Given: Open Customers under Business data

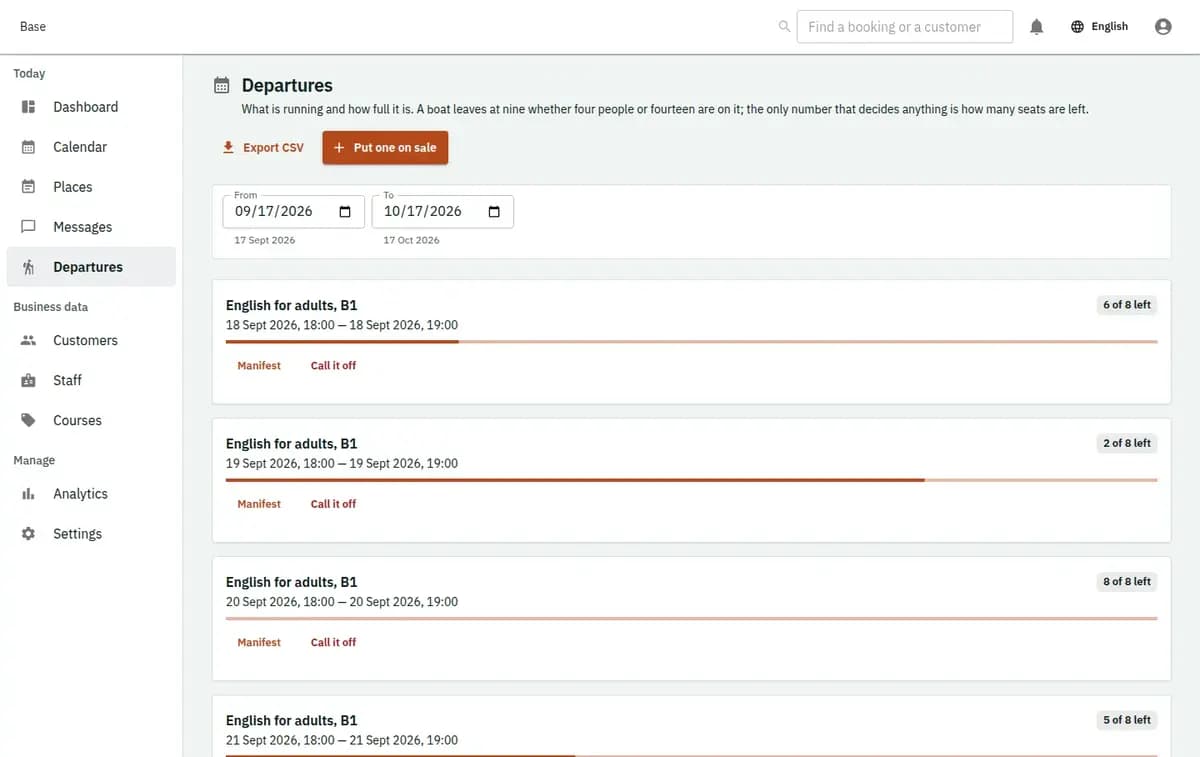Looking at the screenshot, I should click(x=91, y=340).
